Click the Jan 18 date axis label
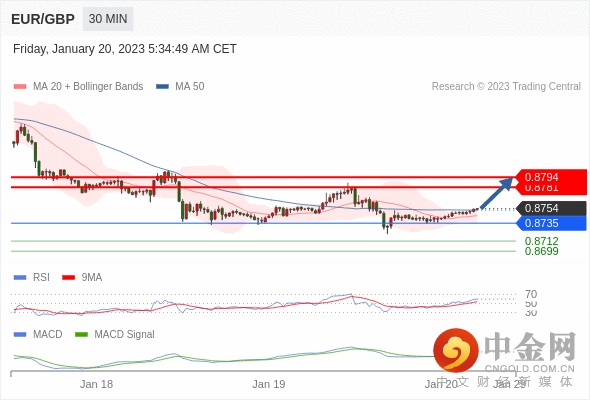This screenshot has height=400, width=590. 96,384
